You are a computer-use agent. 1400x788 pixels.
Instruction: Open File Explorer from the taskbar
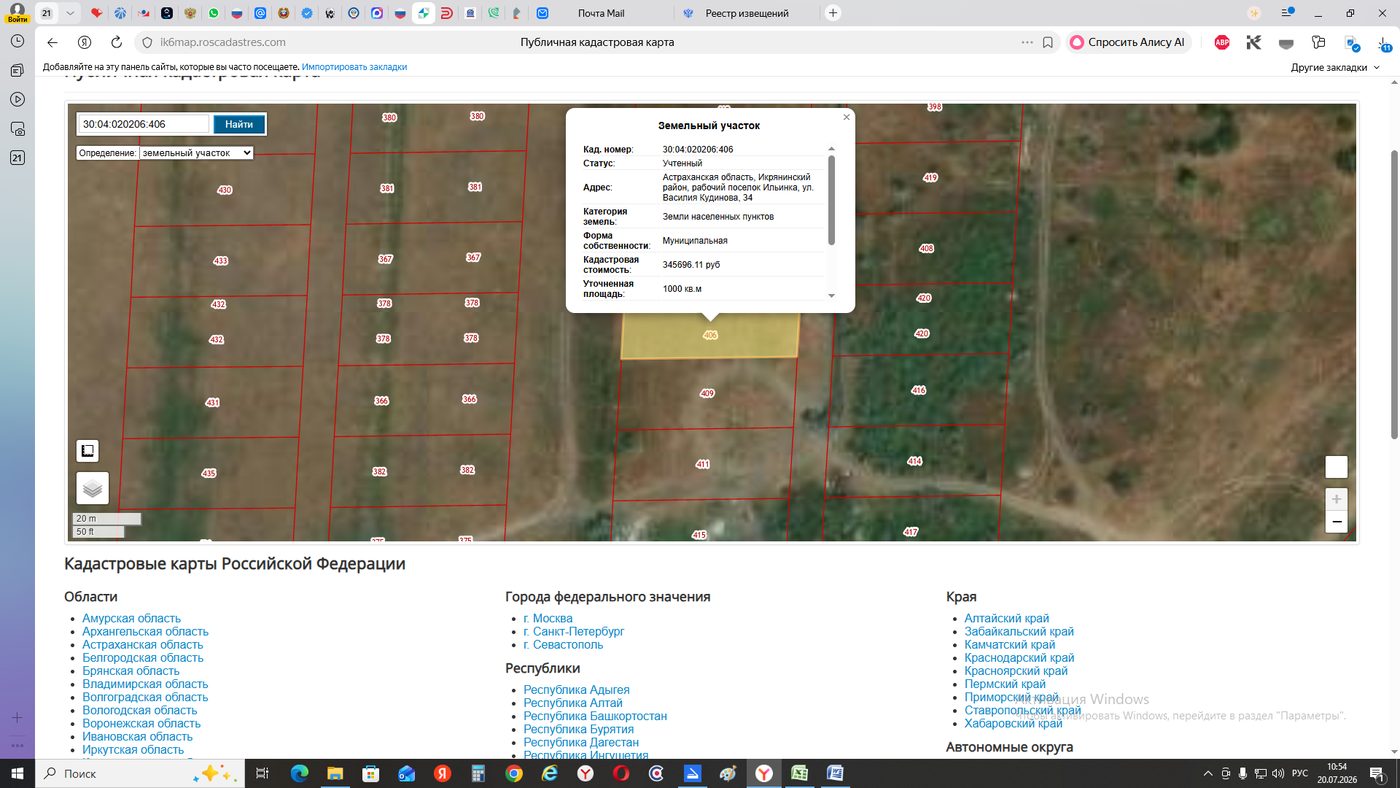(335, 774)
